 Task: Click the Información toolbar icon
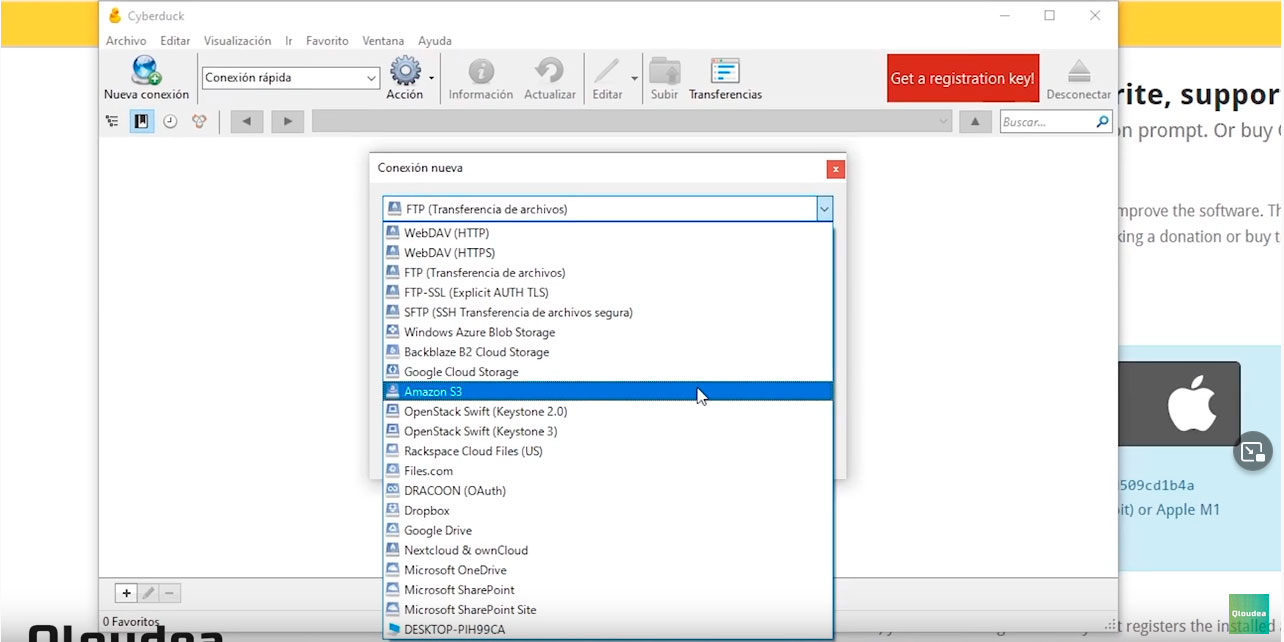pyautogui.click(x=481, y=71)
